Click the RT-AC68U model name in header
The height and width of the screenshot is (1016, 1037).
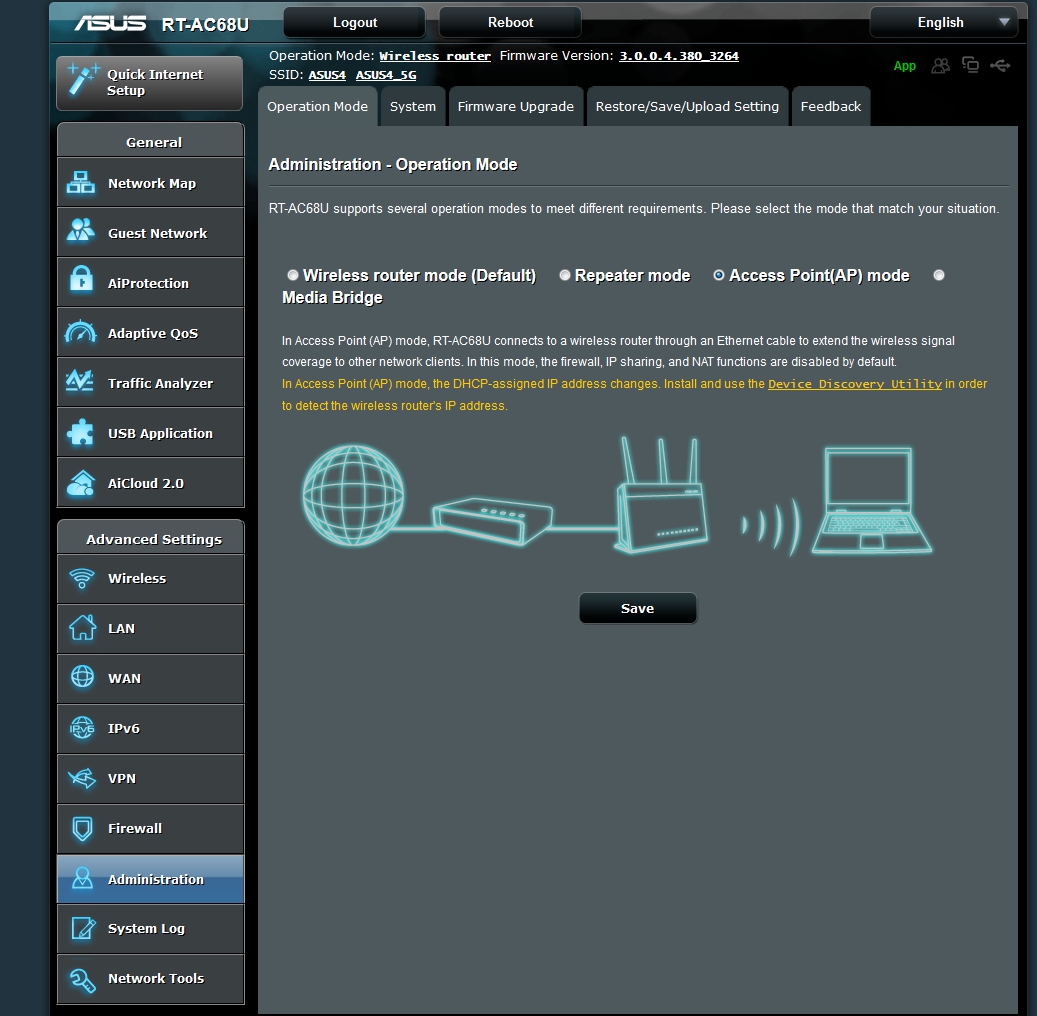[x=205, y=24]
